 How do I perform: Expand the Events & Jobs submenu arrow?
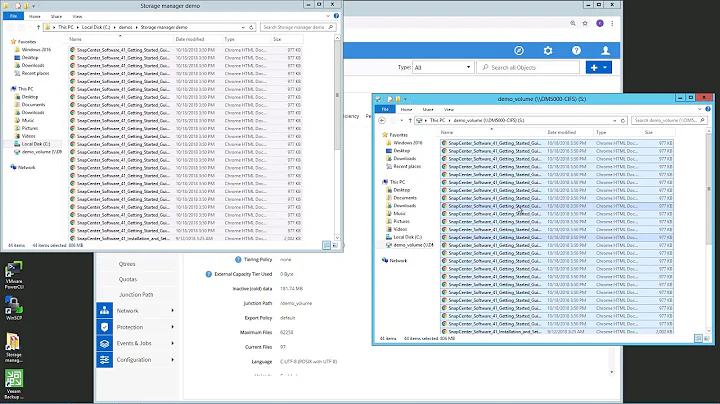173,343
